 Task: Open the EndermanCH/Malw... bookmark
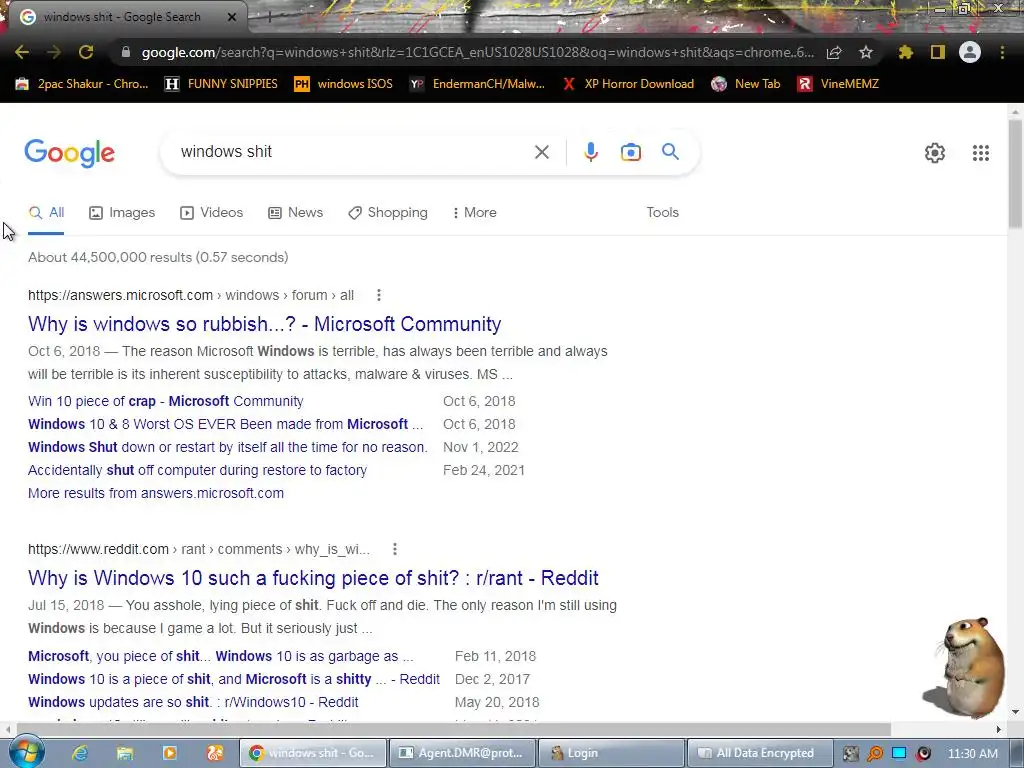(x=477, y=84)
